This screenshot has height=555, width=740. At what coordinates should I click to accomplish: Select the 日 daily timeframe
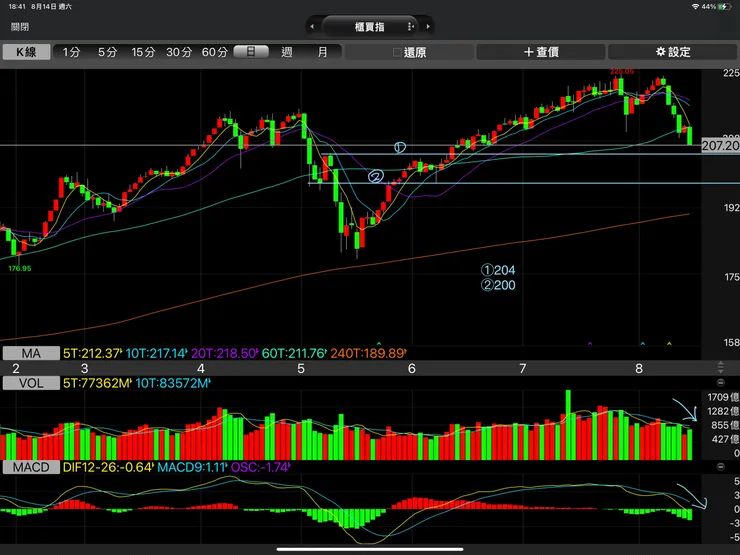tap(251, 52)
